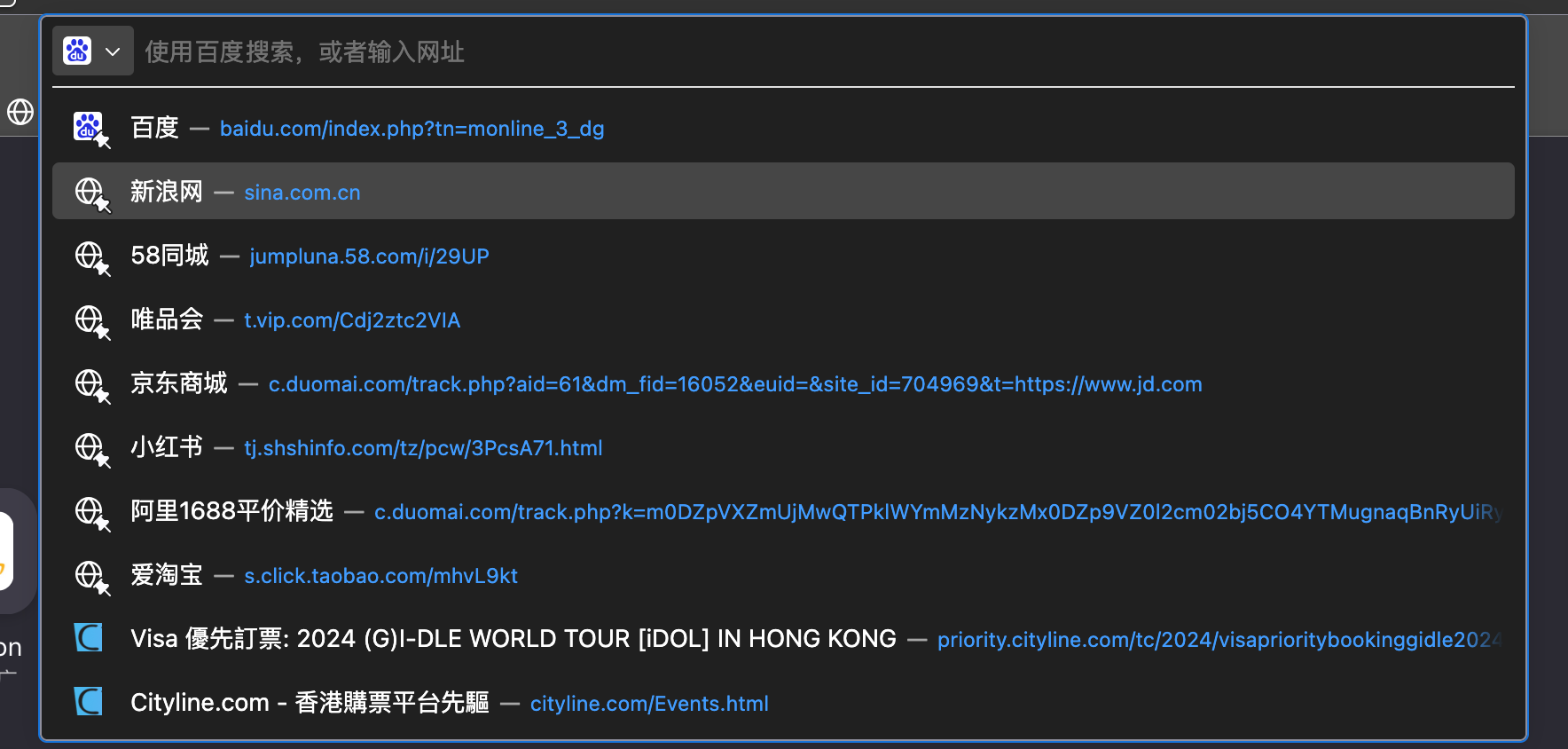The image size is (1568, 749).
Task: Focus the Baidu search or address field
Action: click(x=825, y=51)
